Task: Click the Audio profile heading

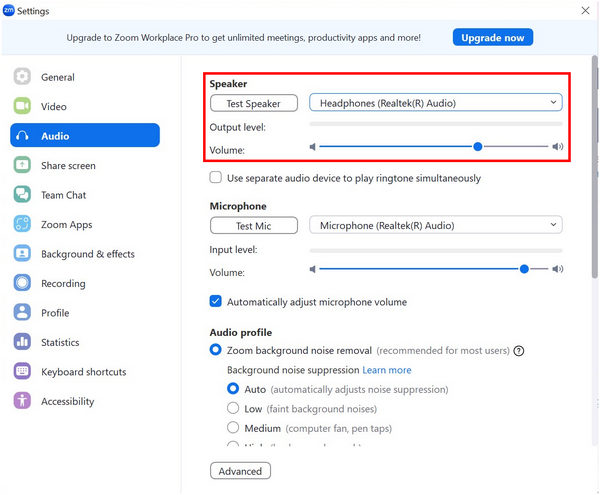Action: (x=241, y=332)
